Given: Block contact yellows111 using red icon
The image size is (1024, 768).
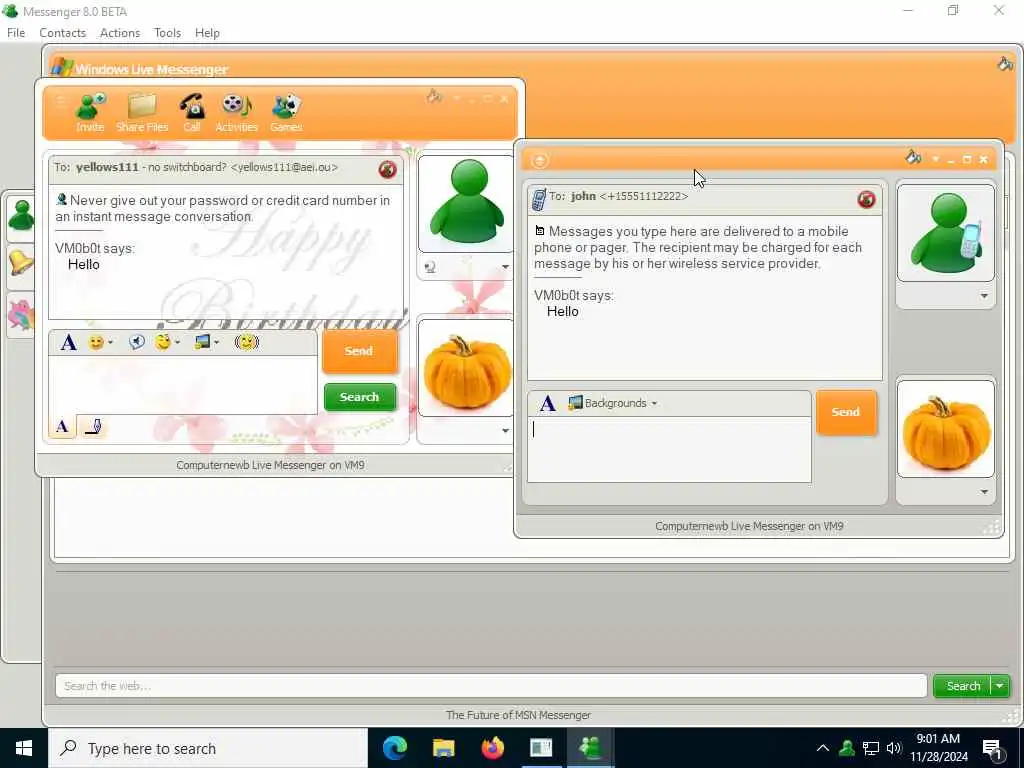Looking at the screenshot, I should tap(387, 169).
